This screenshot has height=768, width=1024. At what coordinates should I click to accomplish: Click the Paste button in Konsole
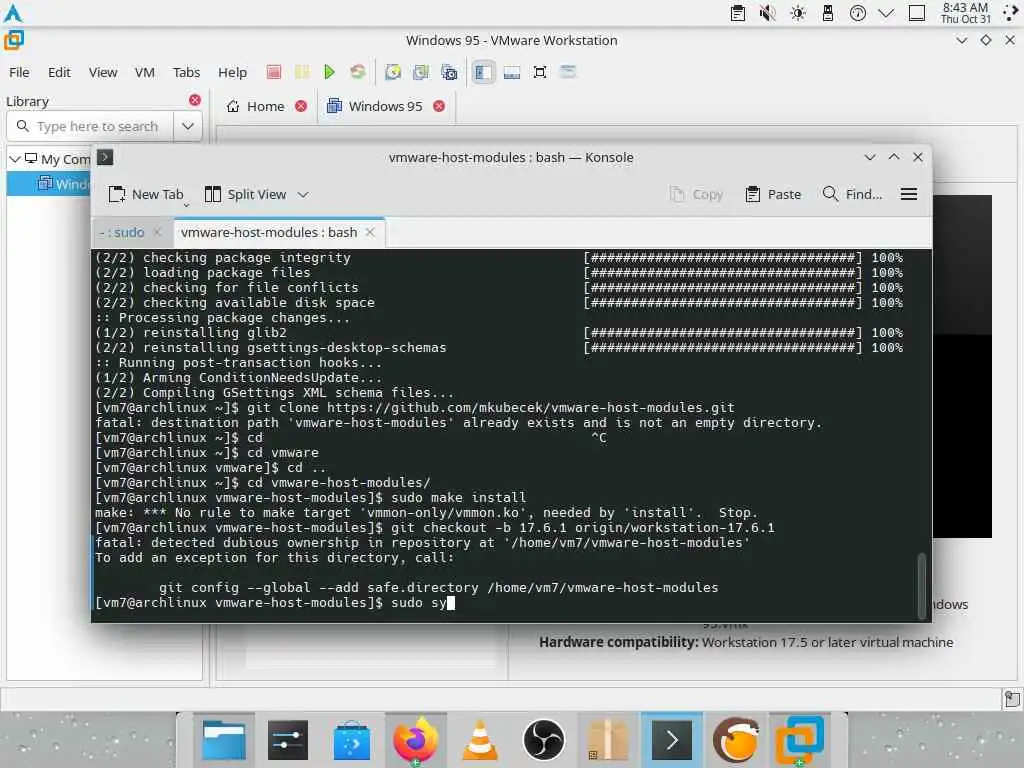773,195
